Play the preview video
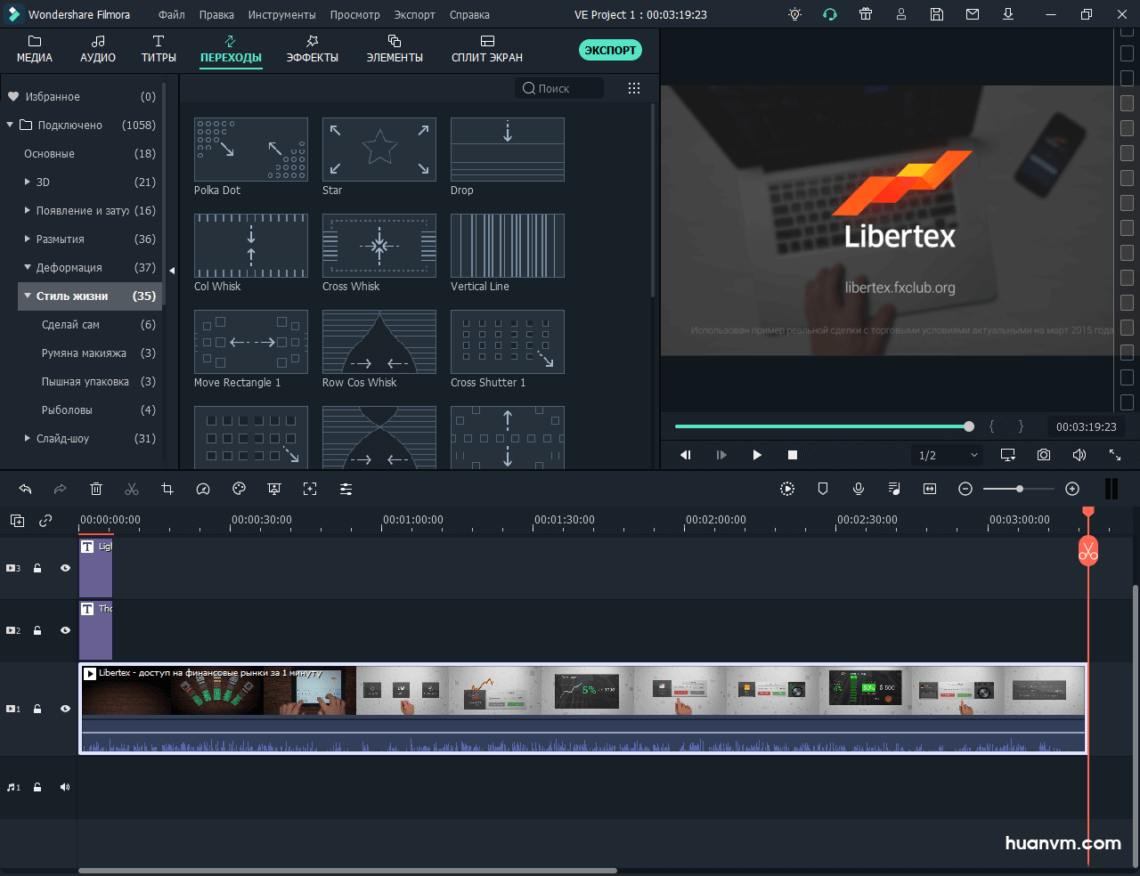Screen dimensions: 1140x876 pyautogui.click(x=757, y=455)
